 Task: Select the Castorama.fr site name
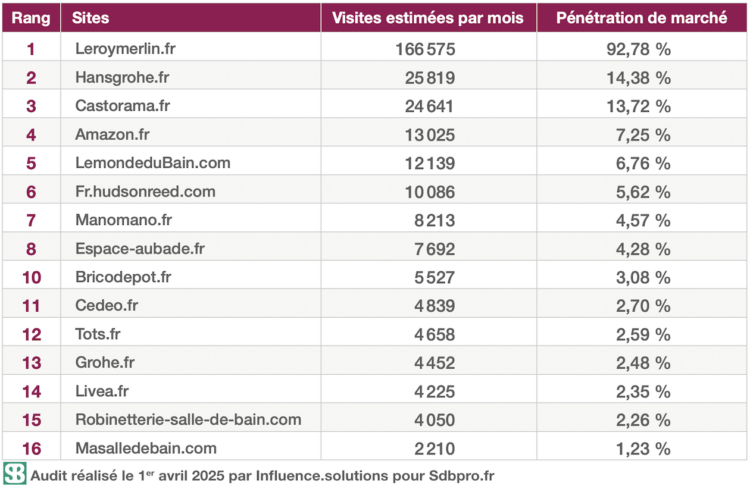point(123,106)
